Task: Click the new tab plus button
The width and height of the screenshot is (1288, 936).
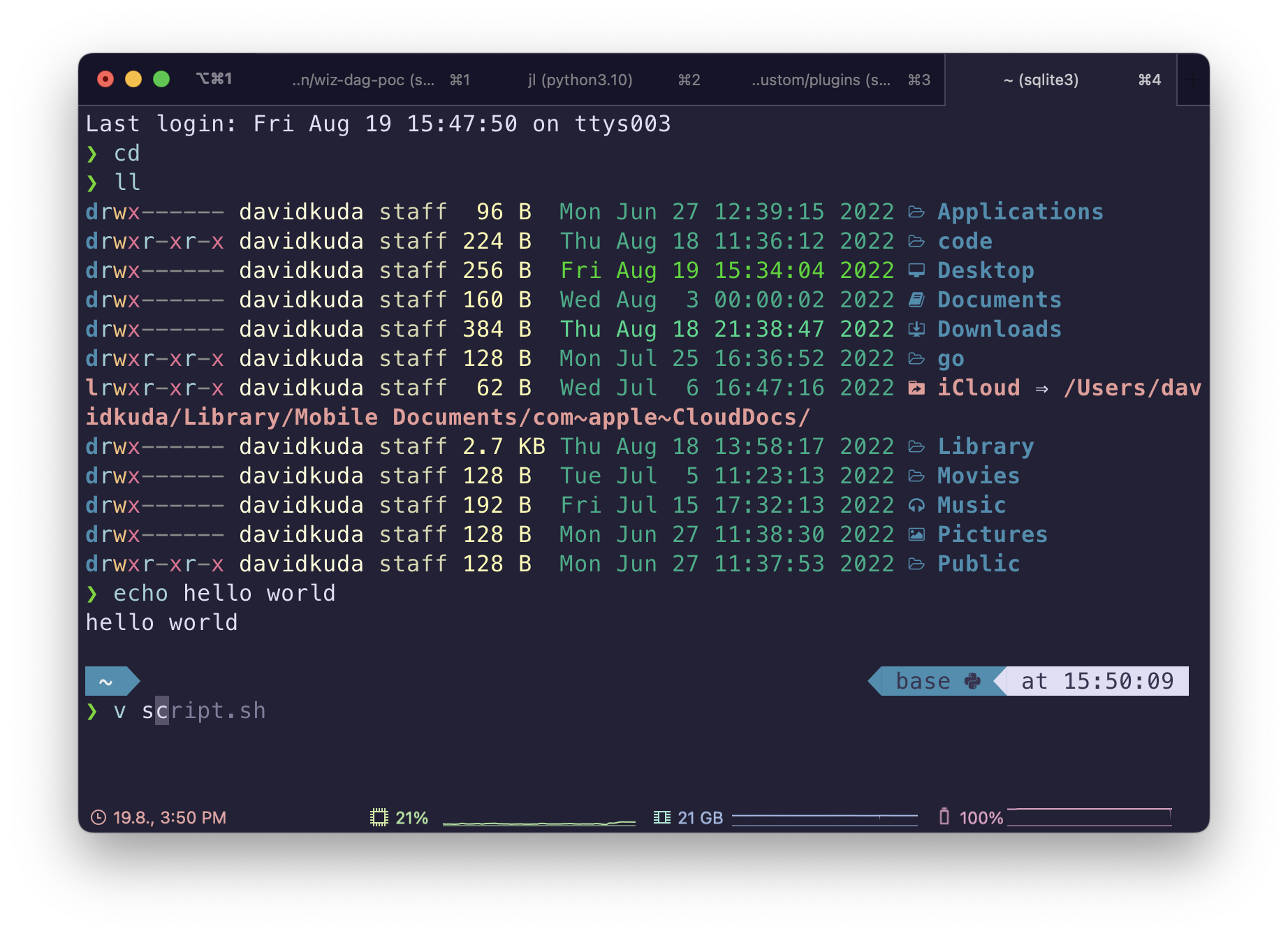Action: 1194,80
